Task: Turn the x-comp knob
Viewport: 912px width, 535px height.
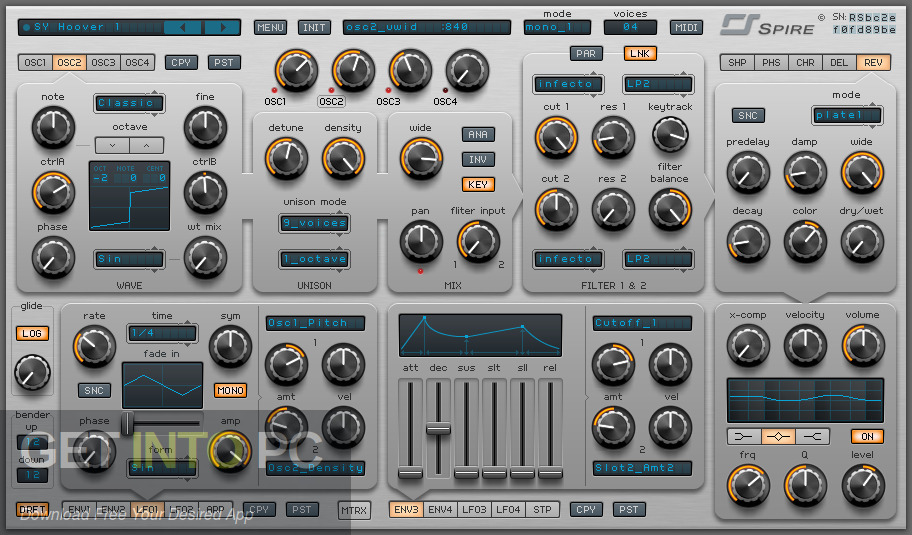Action: [748, 346]
